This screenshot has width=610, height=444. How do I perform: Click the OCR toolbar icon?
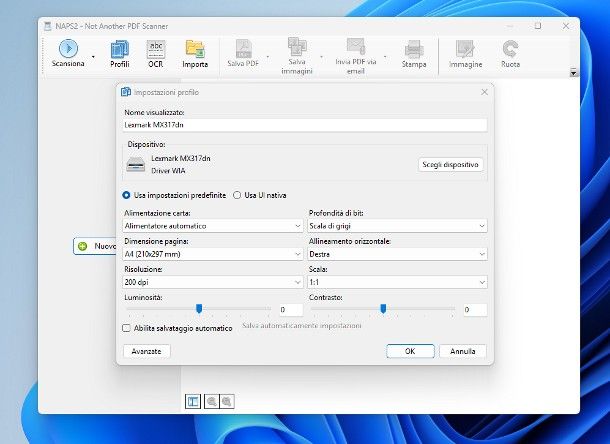(156, 48)
